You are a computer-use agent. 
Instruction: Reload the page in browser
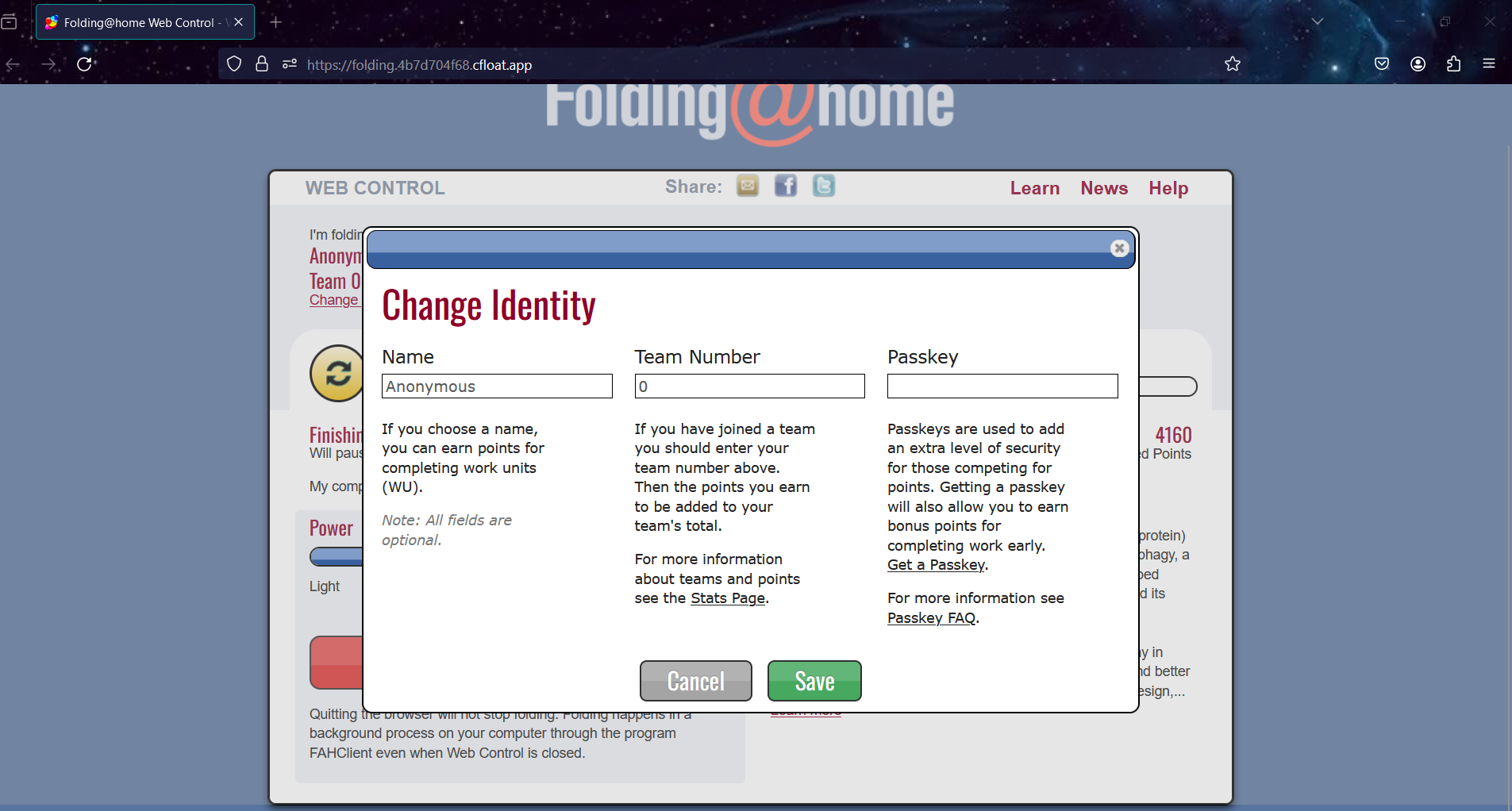click(x=85, y=64)
